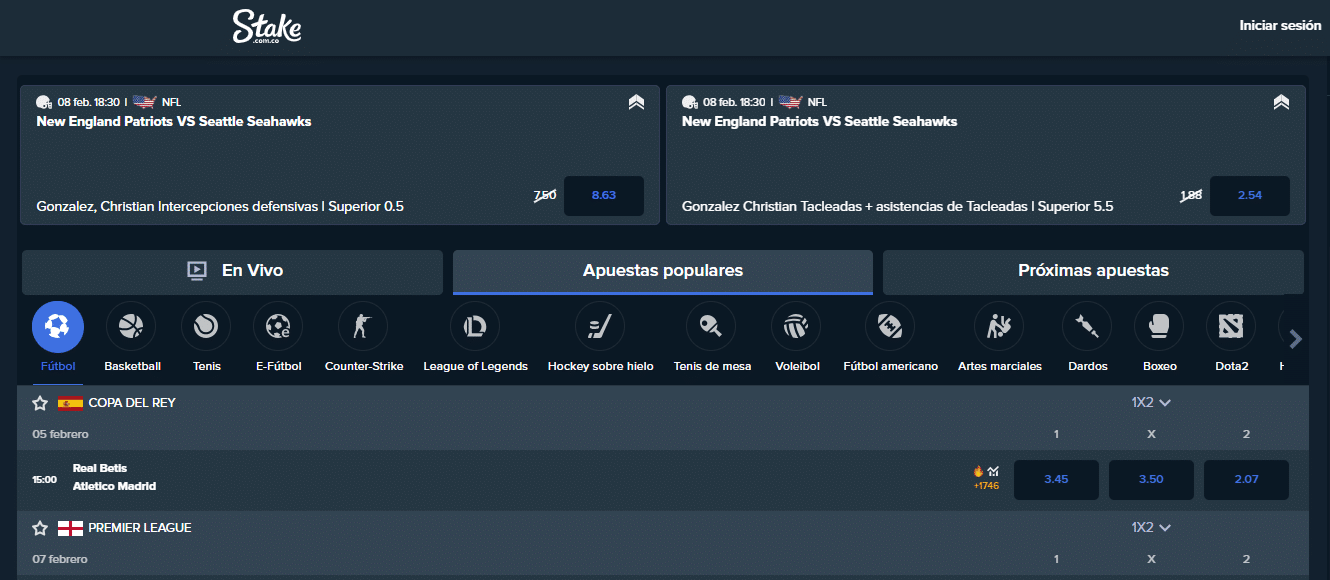Reveal more sports with right arrow
This screenshot has height=580, width=1330.
coord(1295,338)
